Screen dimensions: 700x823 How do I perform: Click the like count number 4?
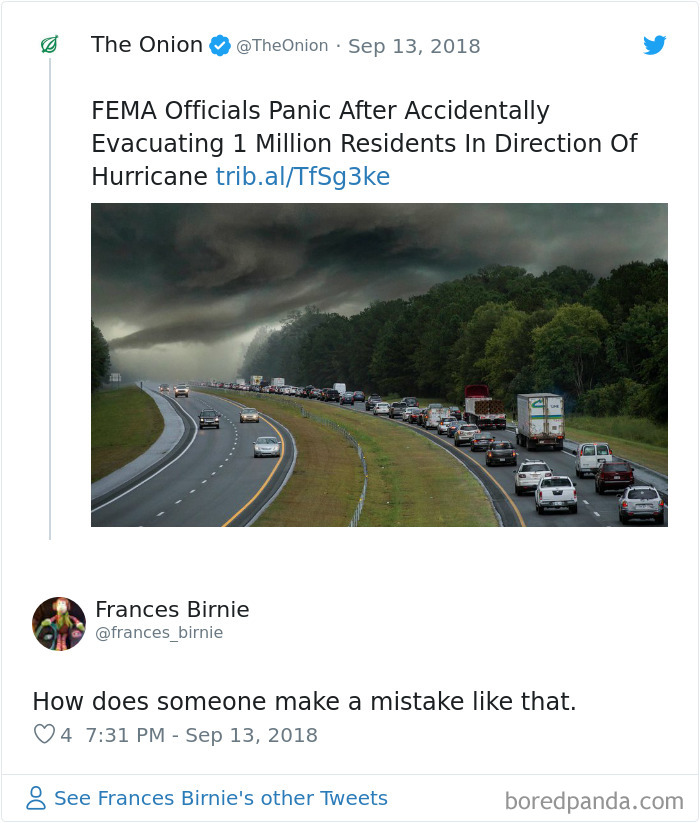coord(66,735)
